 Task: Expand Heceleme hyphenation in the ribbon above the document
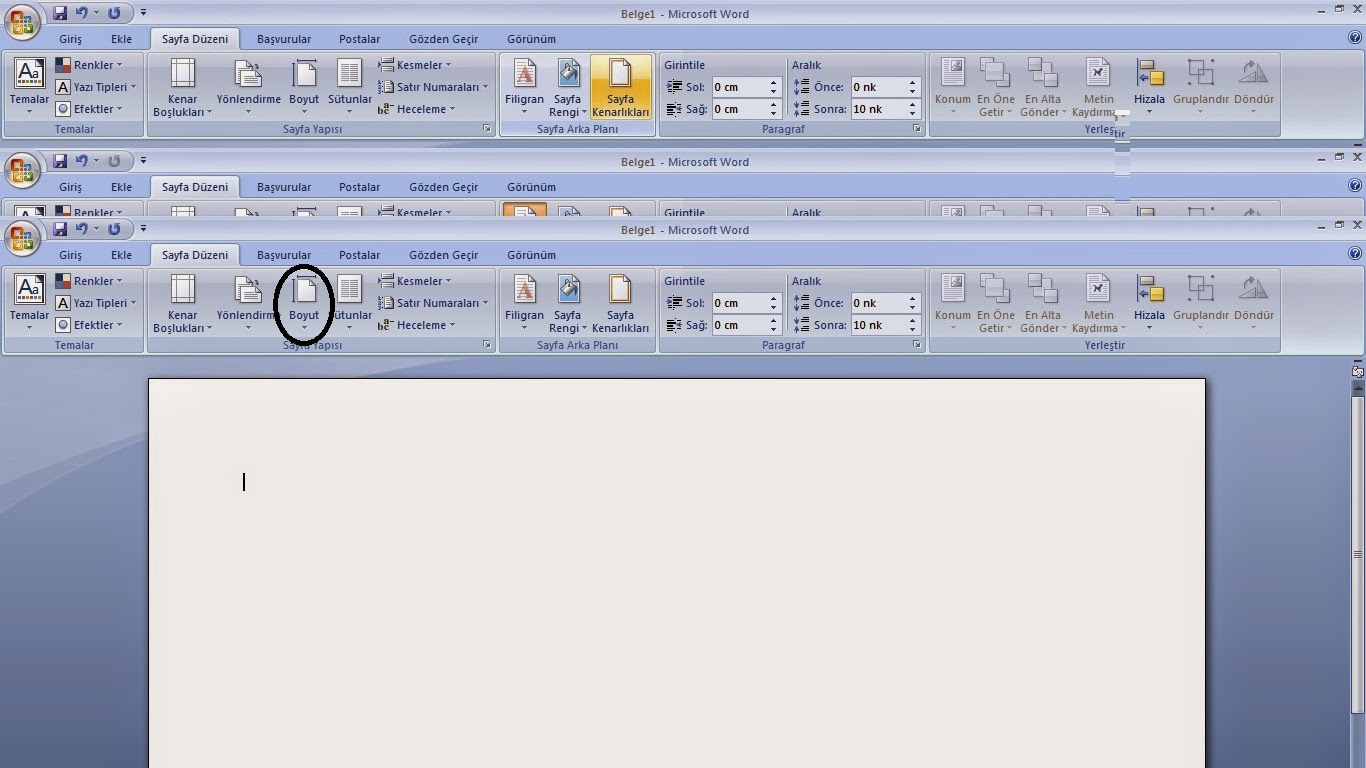click(416, 325)
